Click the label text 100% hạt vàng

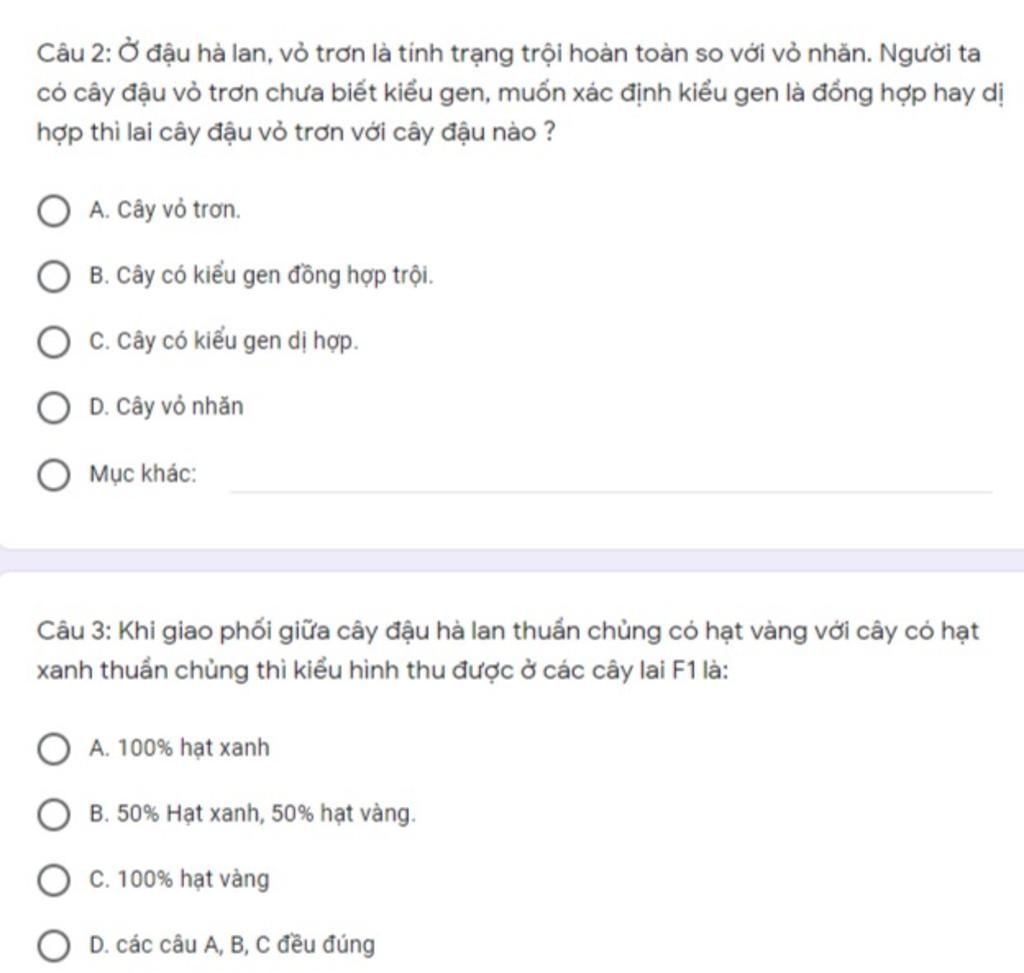[193, 880]
